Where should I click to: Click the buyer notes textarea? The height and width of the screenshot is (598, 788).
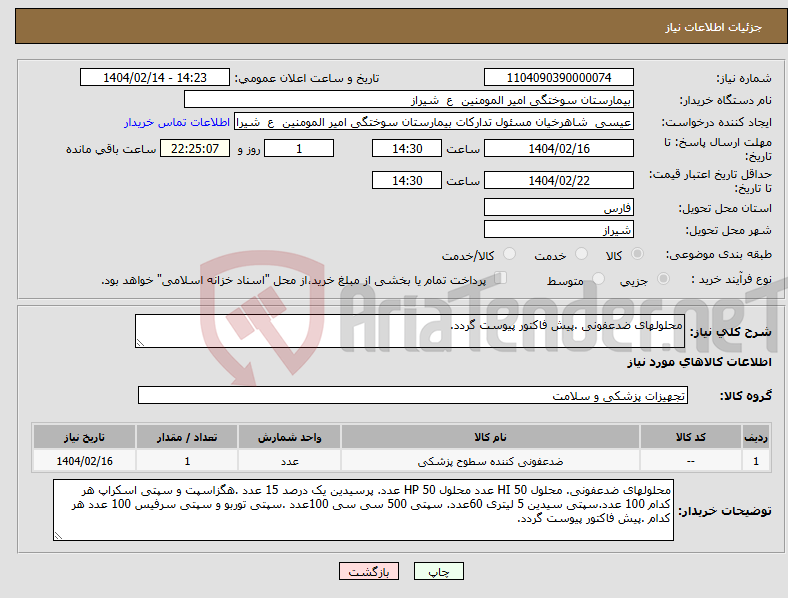click(x=363, y=510)
